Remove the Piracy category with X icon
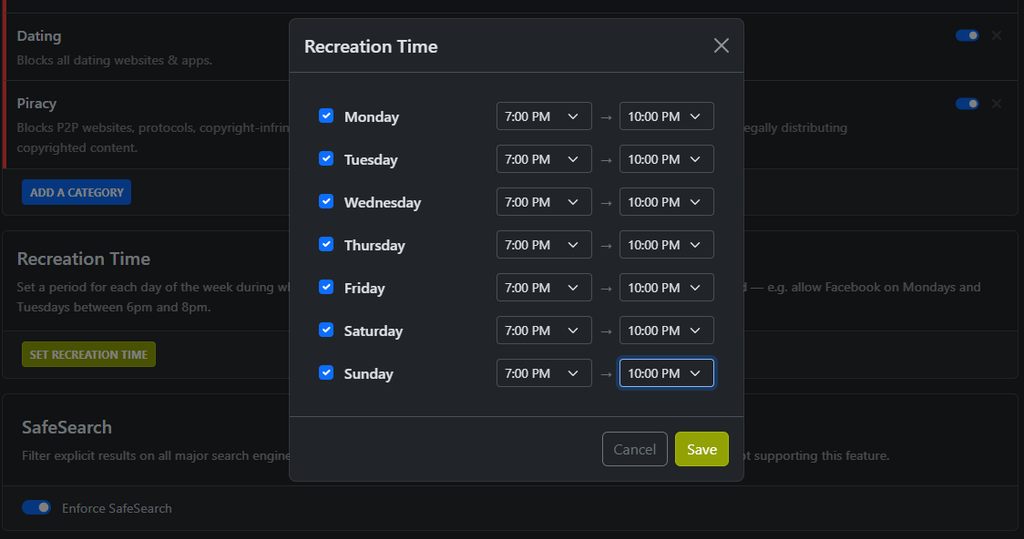 click(997, 103)
